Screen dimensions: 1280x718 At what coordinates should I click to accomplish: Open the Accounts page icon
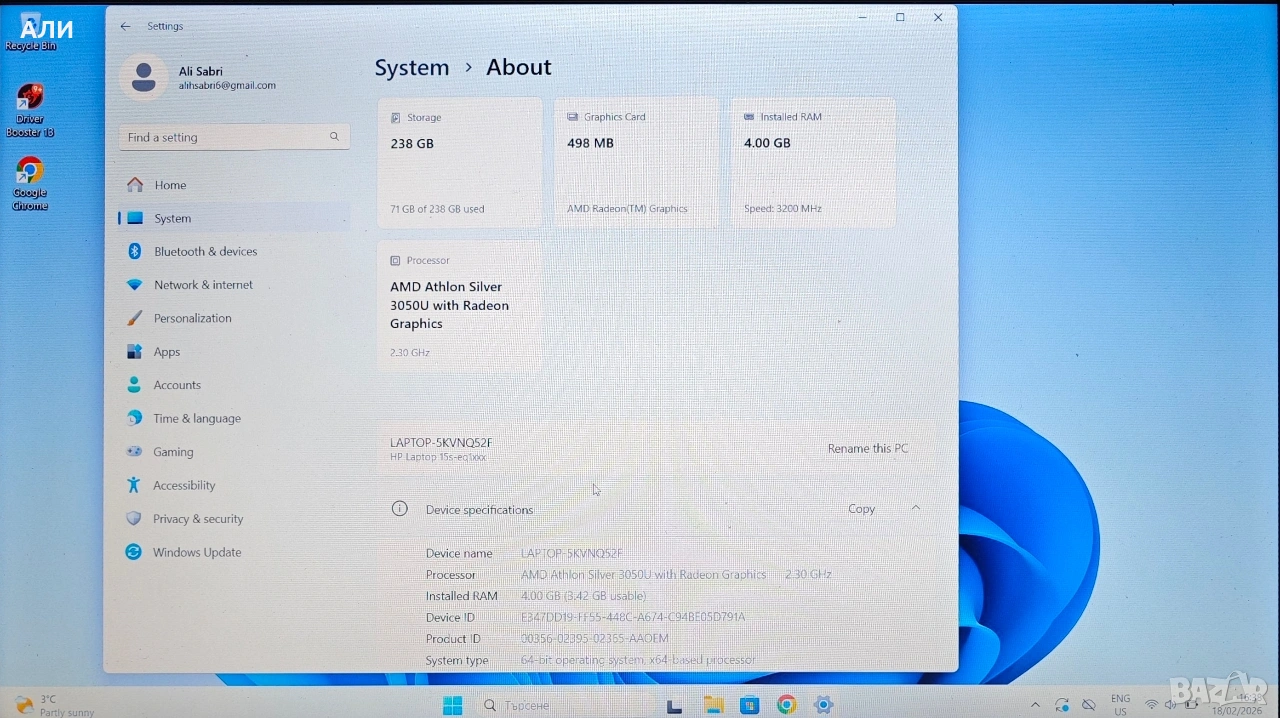tap(134, 385)
